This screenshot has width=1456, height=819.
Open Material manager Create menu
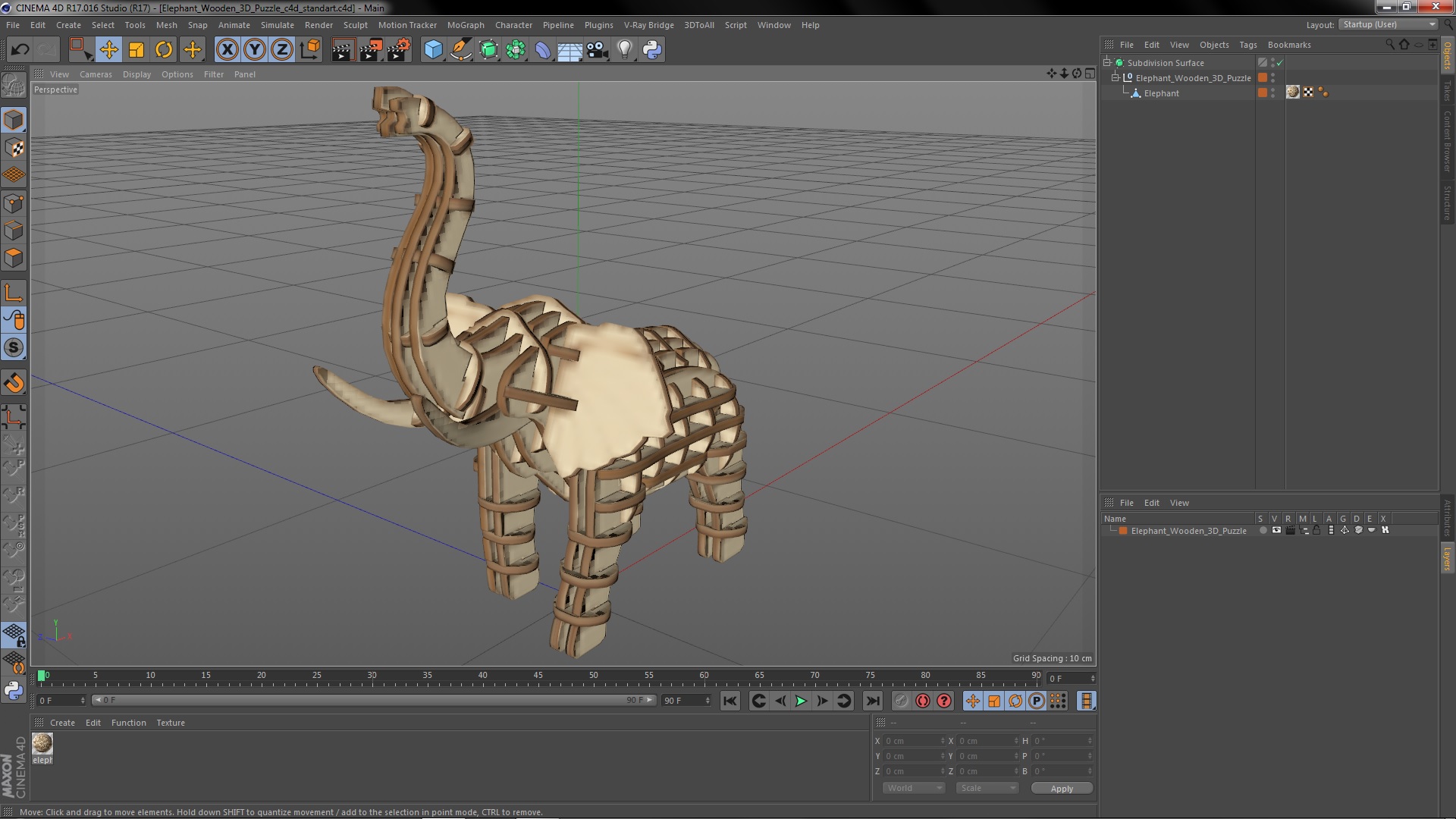62,723
